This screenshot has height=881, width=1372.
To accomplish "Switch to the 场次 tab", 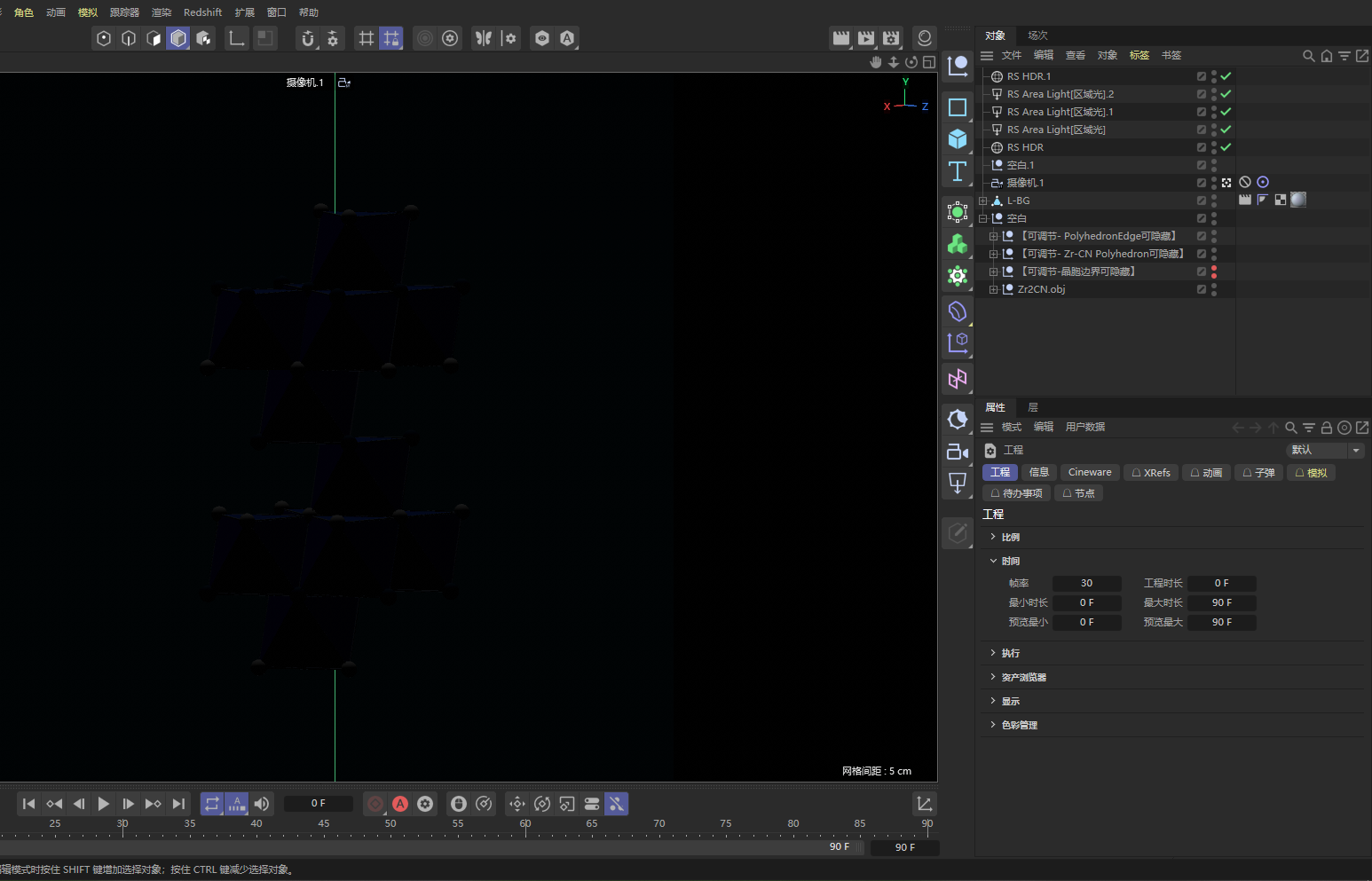I will (1037, 35).
